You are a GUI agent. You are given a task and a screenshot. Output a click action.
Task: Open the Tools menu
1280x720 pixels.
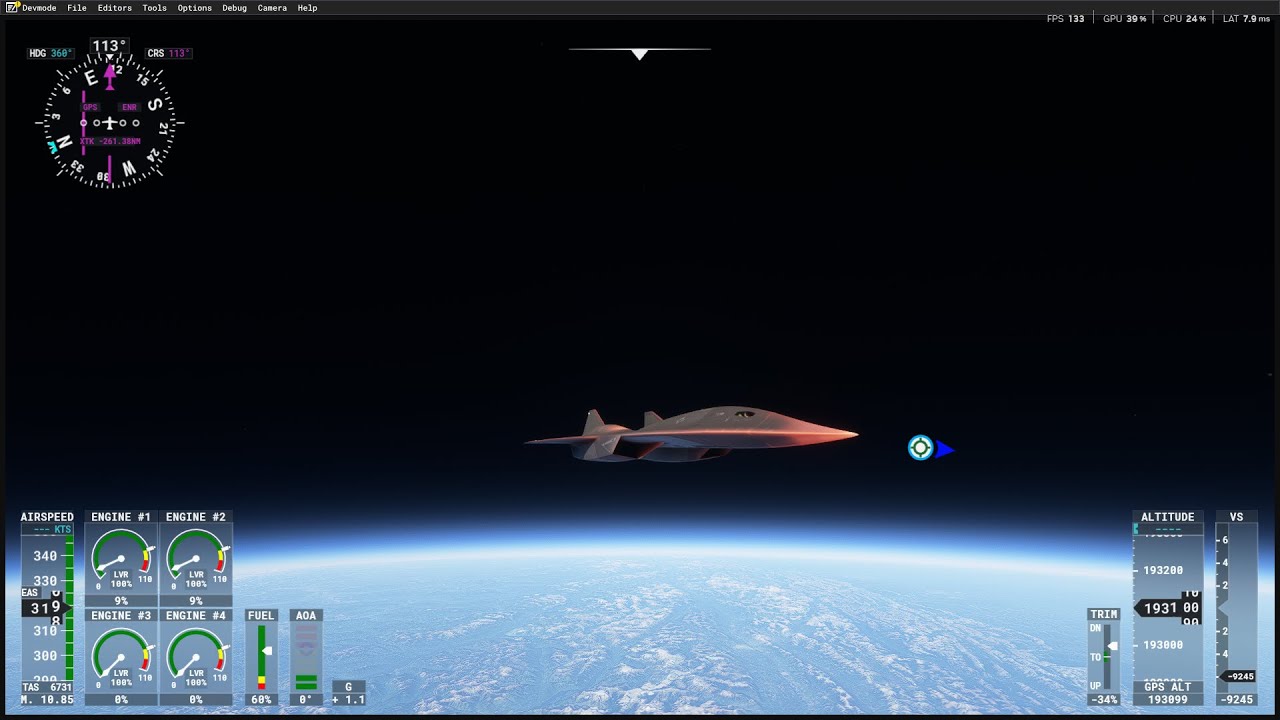click(154, 8)
